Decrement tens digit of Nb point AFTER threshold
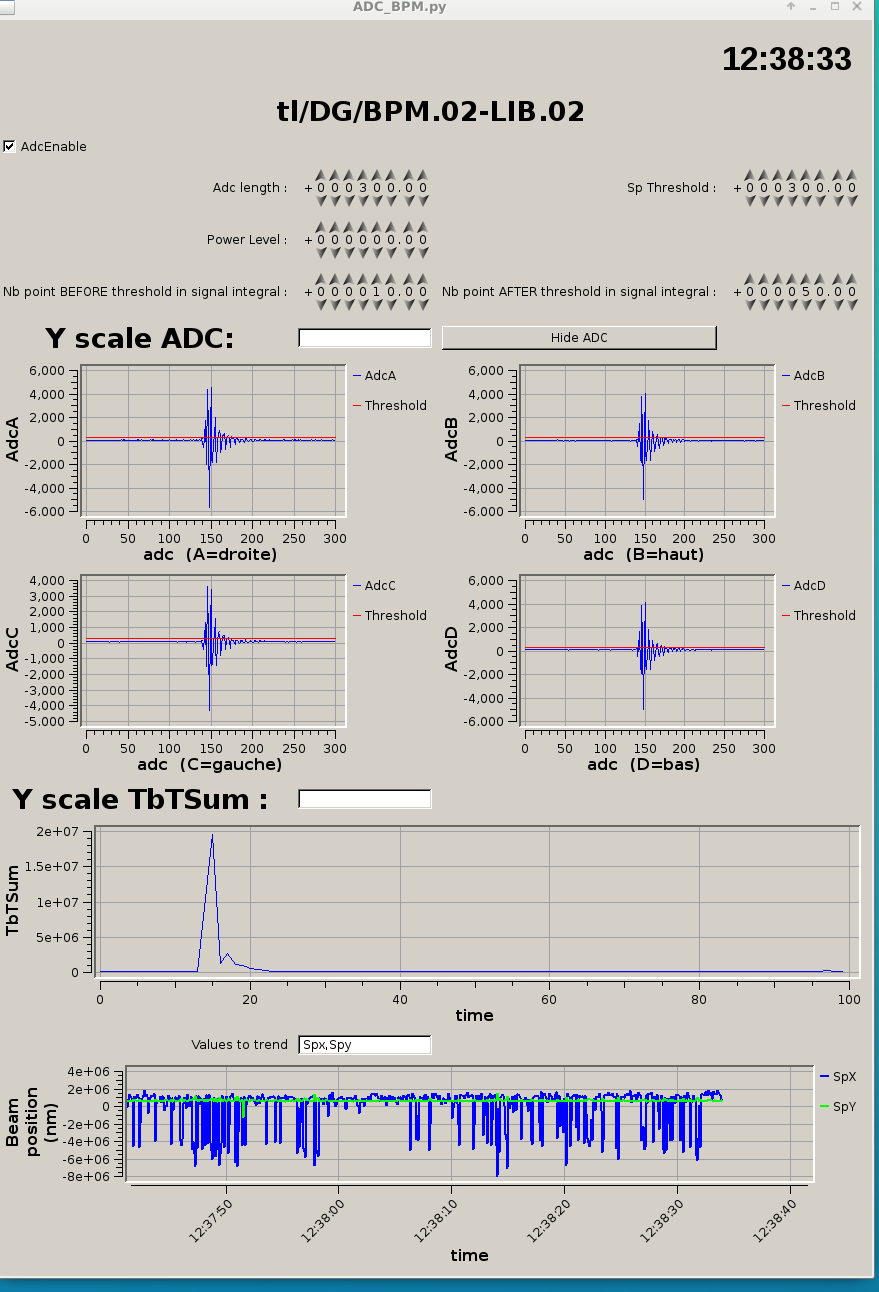The height and width of the screenshot is (1292, 879). point(806,305)
